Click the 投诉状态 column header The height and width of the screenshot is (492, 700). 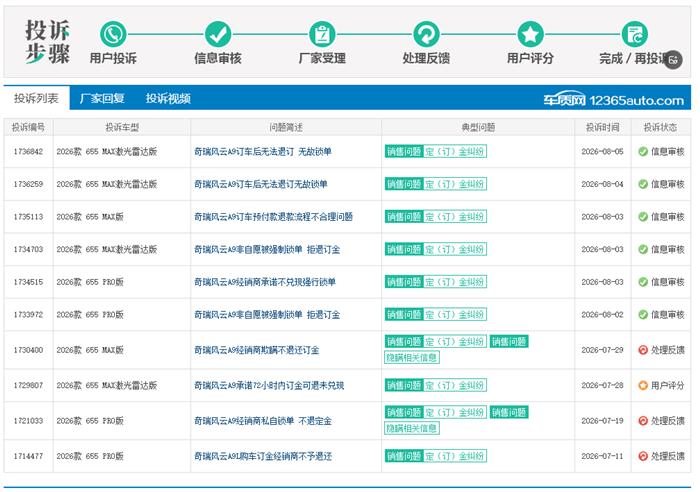click(x=660, y=127)
